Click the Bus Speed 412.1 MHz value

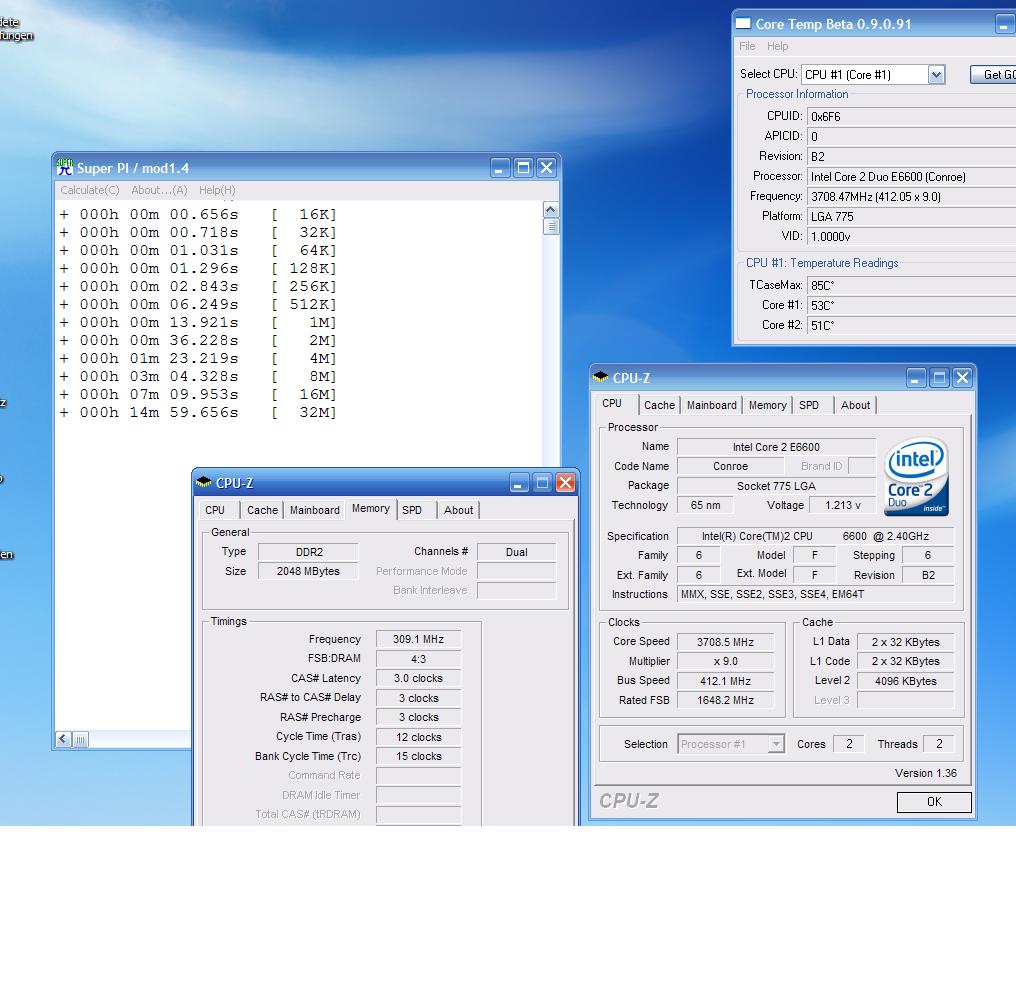click(725, 680)
